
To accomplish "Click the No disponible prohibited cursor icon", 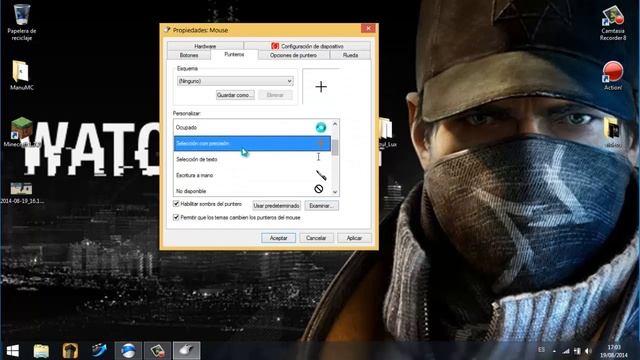I will (x=319, y=189).
